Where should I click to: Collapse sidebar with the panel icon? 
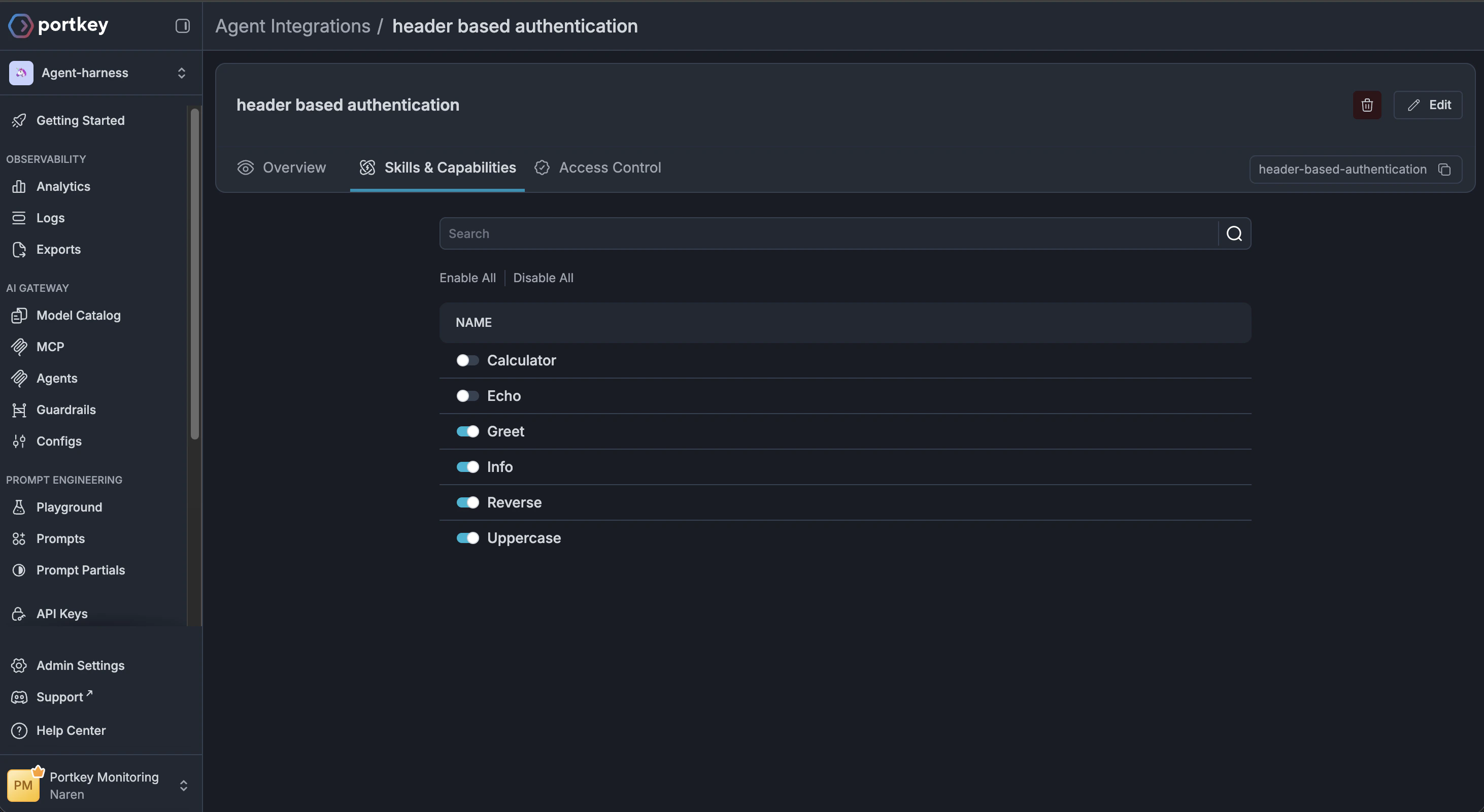pos(182,26)
